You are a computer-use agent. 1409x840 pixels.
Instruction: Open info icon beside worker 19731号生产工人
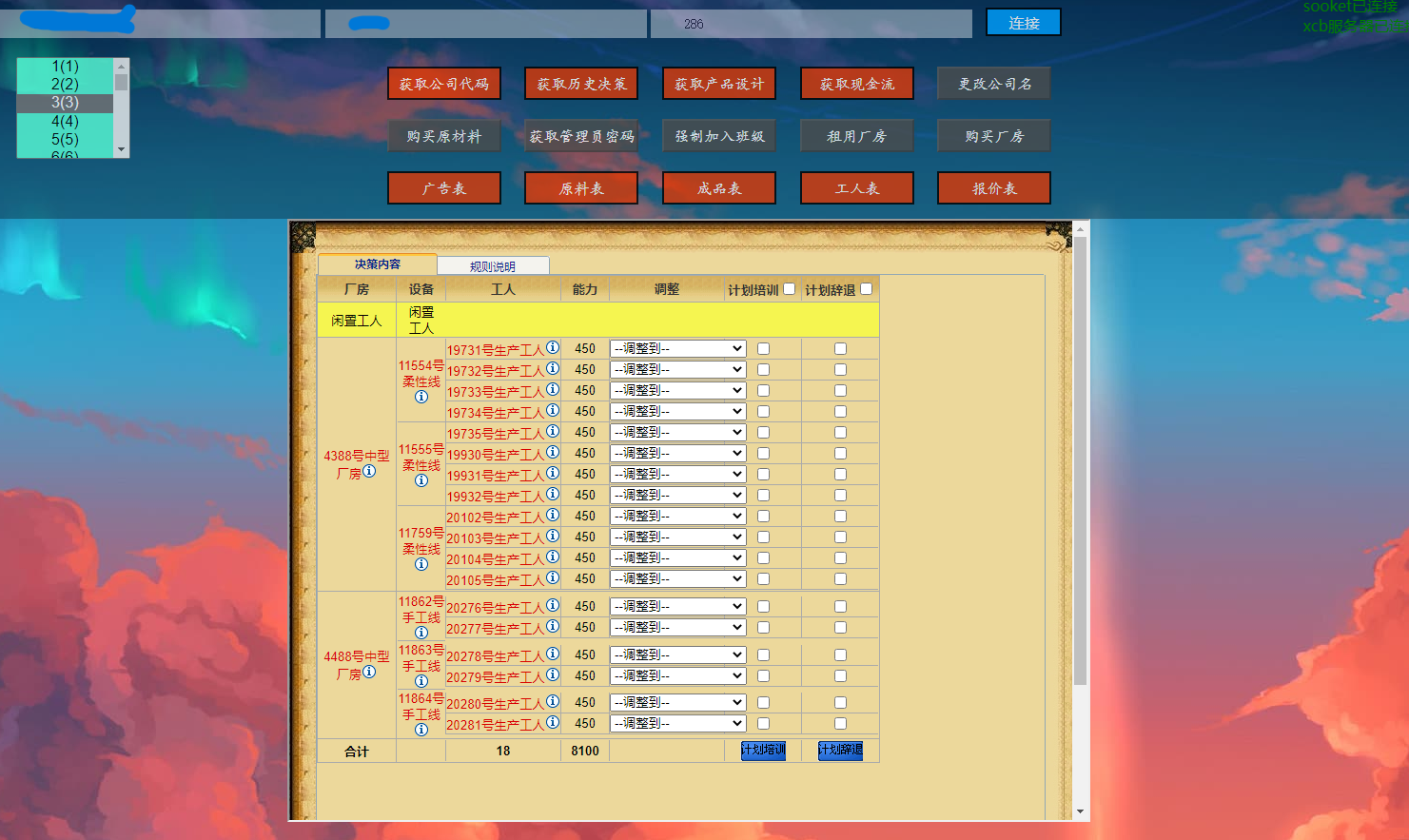click(553, 348)
